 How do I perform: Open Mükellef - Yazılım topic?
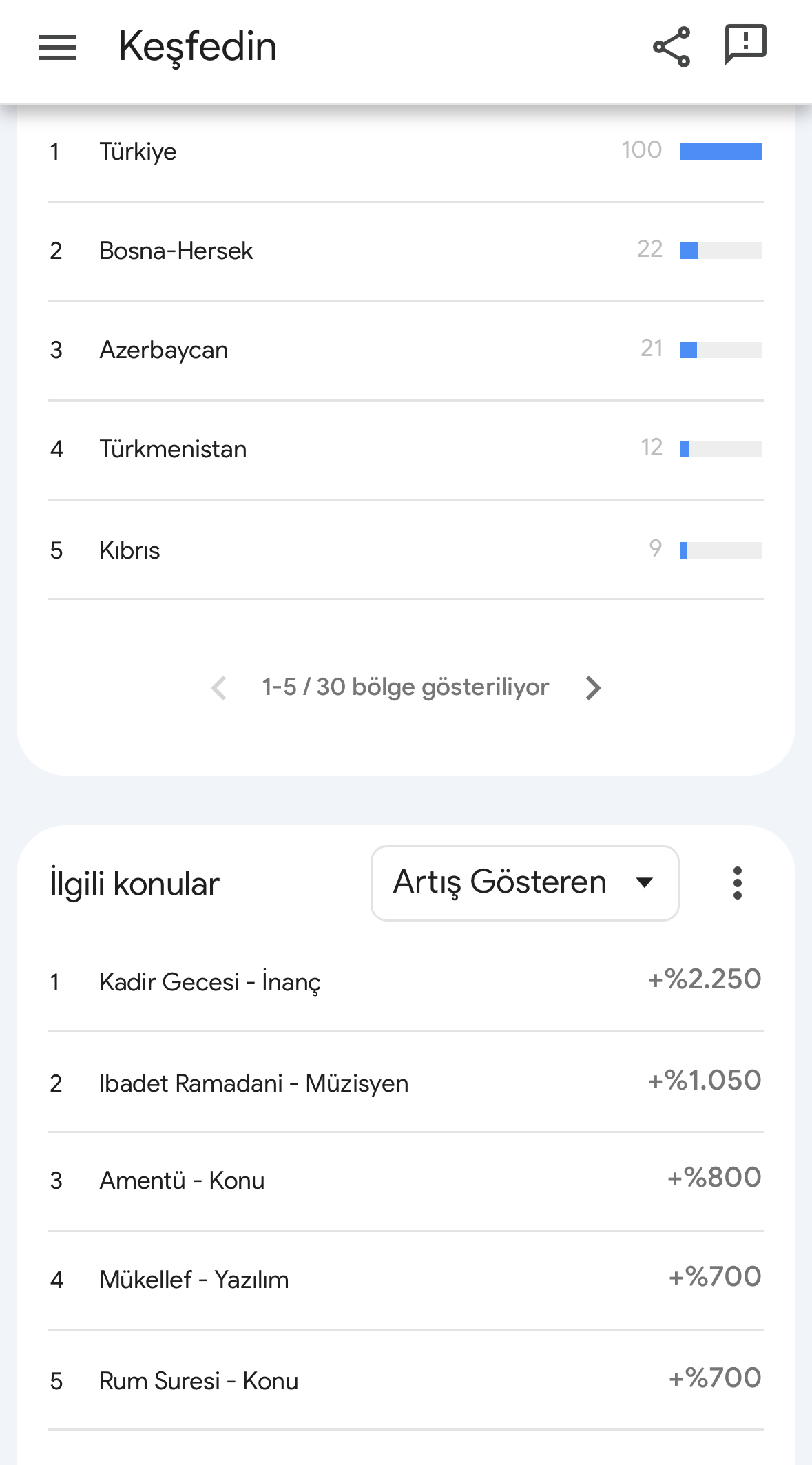coord(406,1280)
